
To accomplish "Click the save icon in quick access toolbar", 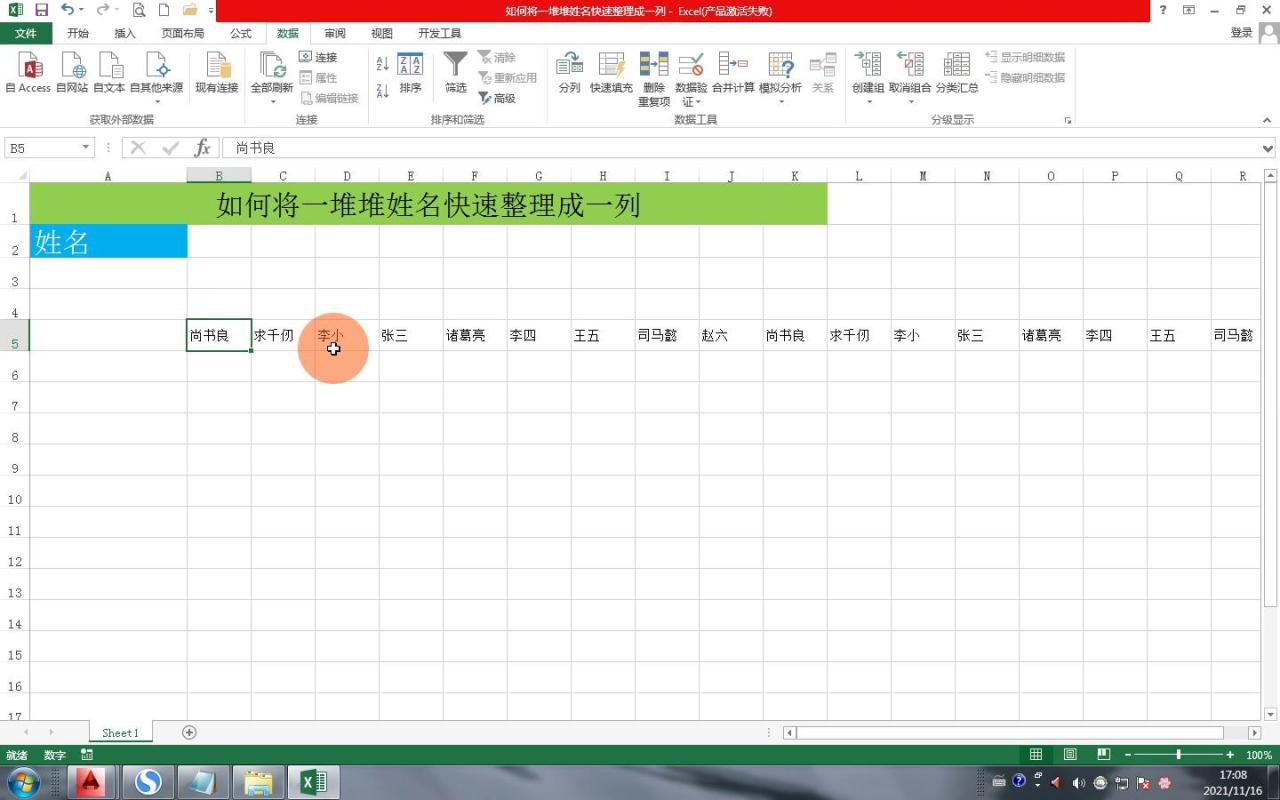I will 41,10.
